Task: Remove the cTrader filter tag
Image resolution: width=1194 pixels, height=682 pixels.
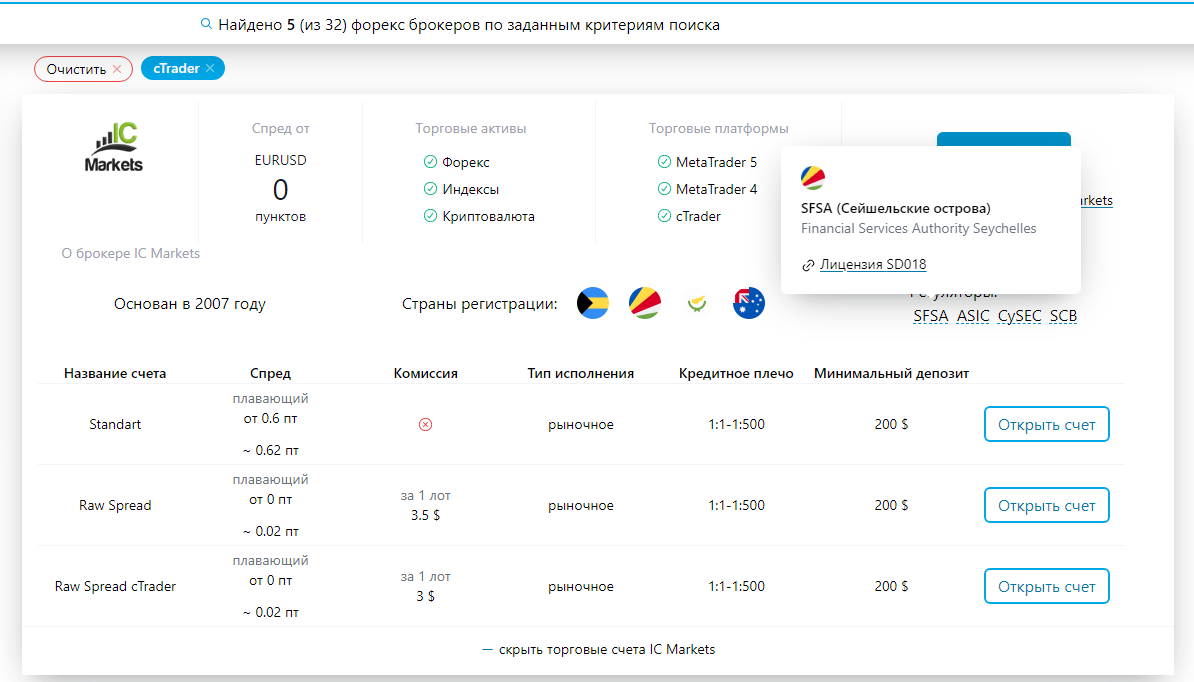Action: point(210,69)
